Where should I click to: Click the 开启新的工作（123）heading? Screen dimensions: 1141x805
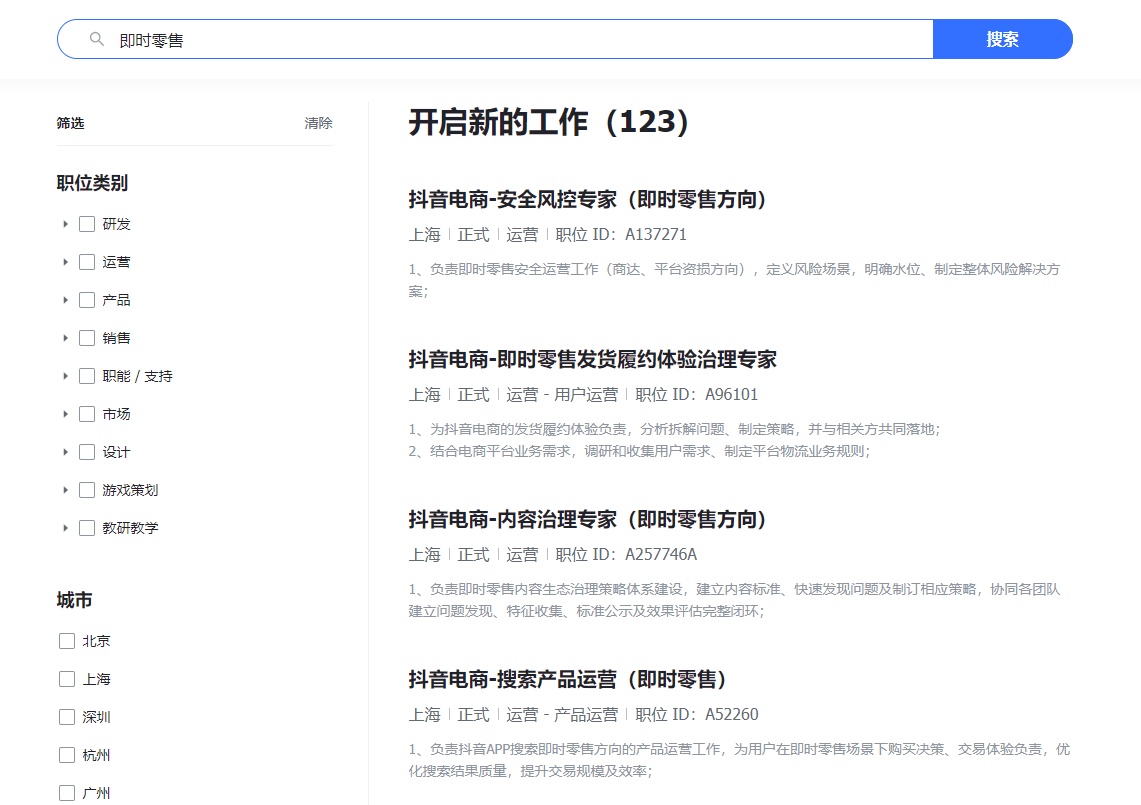pos(549,122)
